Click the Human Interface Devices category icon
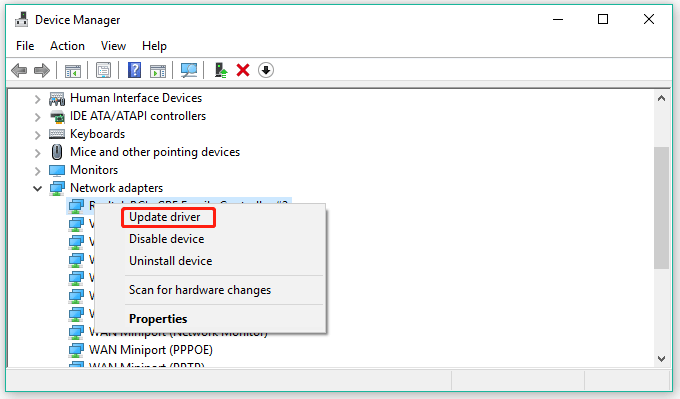The width and height of the screenshot is (680, 399). click(x=57, y=98)
